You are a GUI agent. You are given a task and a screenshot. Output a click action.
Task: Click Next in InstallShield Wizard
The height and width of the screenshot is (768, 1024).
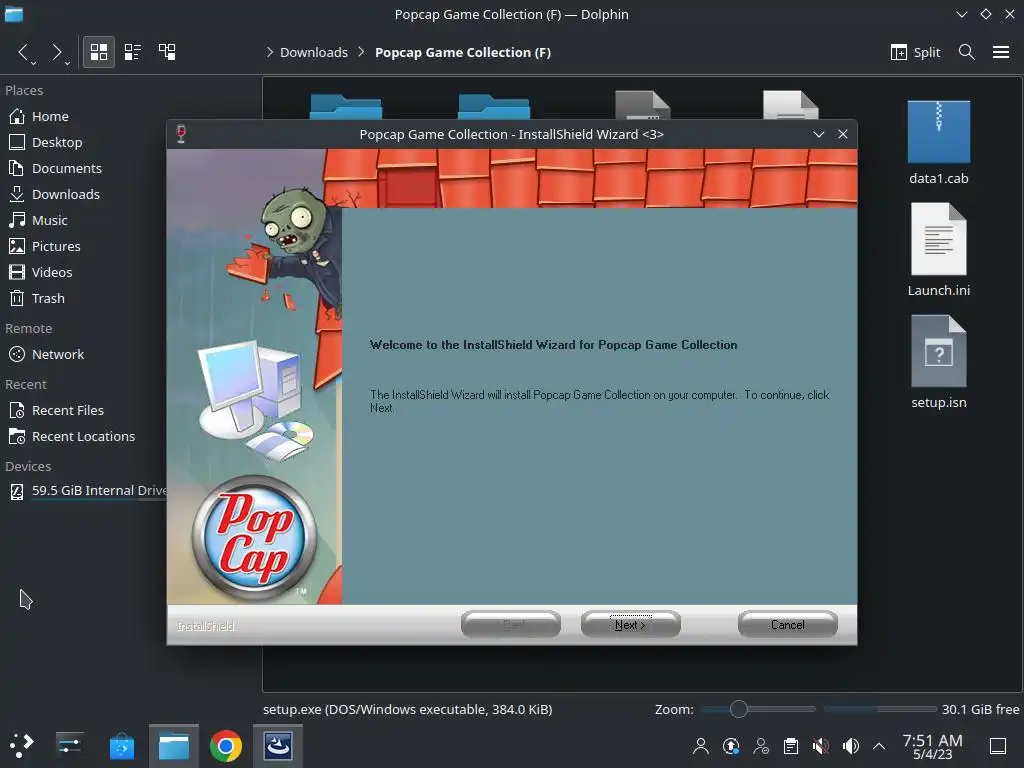point(630,625)
